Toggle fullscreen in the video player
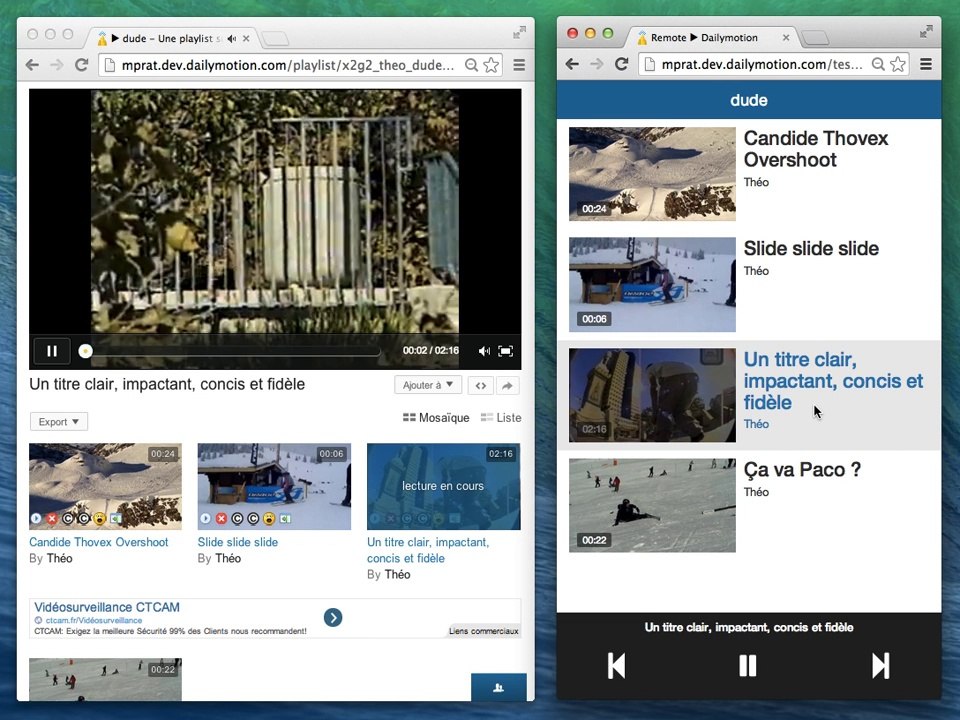 pyautogui.click(x=506, y=351)
